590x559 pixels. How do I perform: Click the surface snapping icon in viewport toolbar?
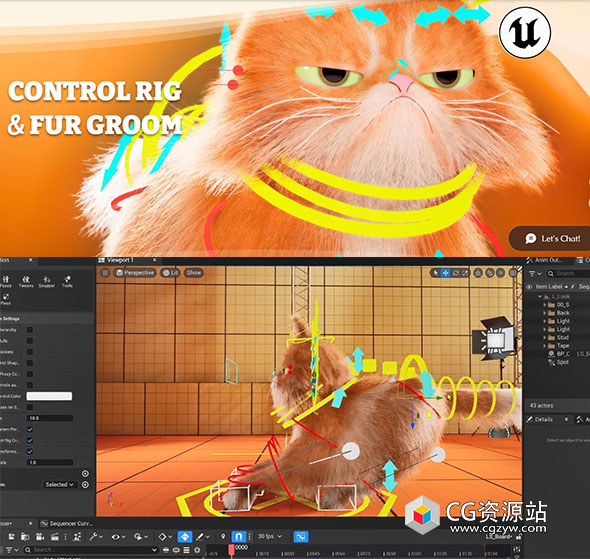(x=478, y=273)
